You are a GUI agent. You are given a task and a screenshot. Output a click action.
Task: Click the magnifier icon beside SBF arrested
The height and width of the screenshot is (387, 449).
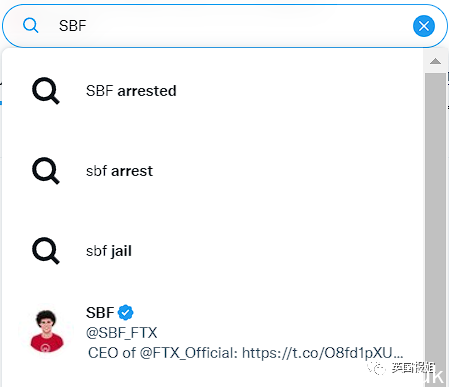click(46, 91)
